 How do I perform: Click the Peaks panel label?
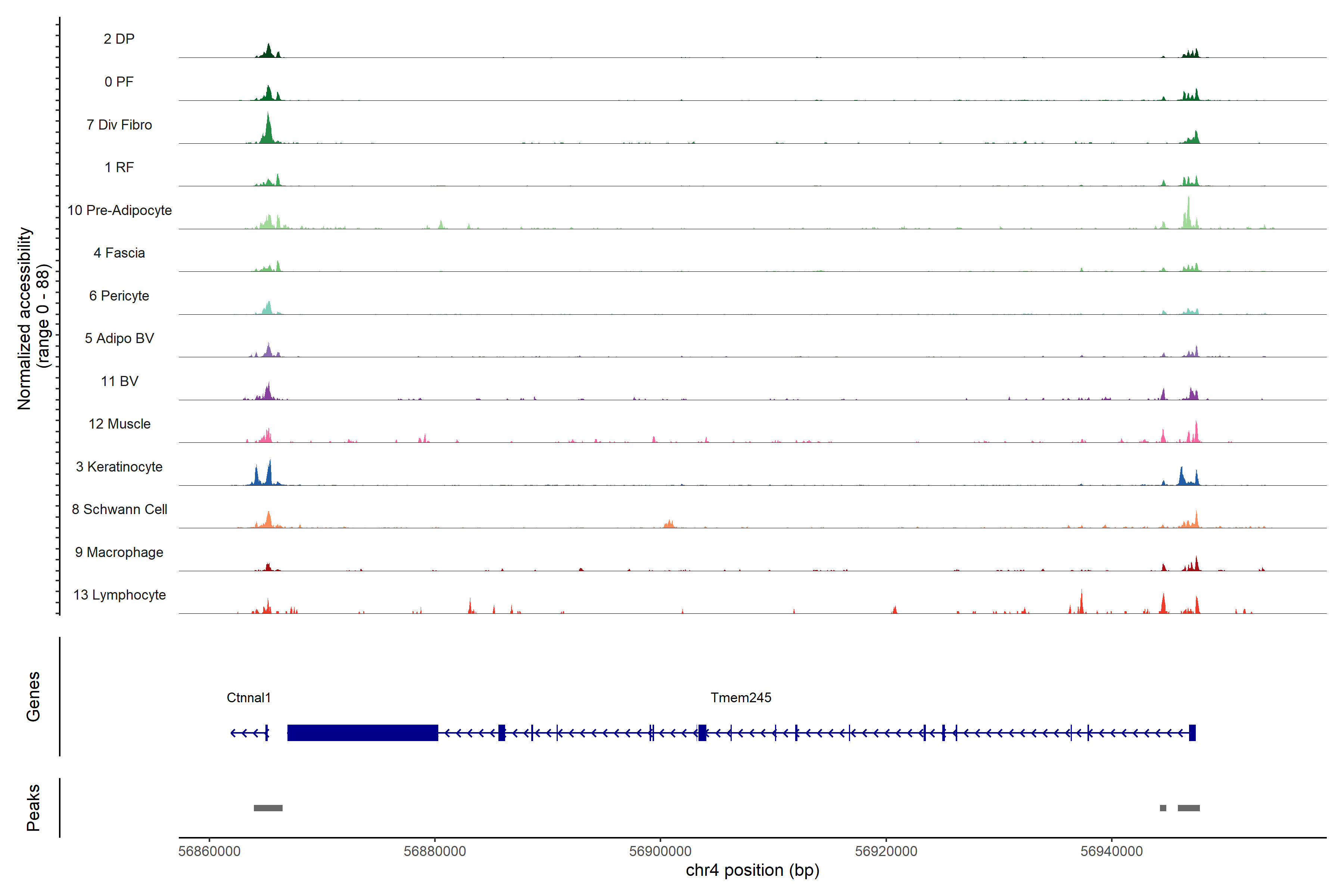tap(33, 808)
